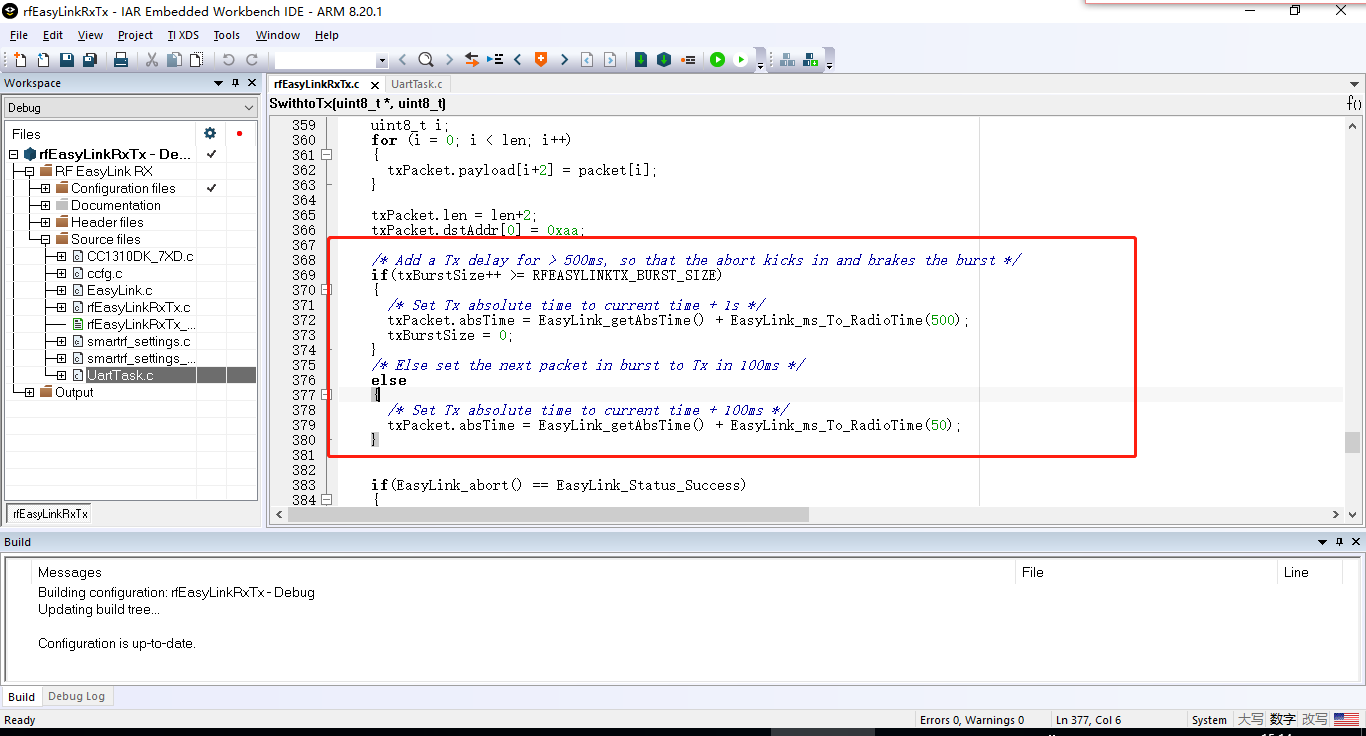This screenshot has width=1366, height=736.
Task: Create a new document from the toolbar
Action: point(20,60)
